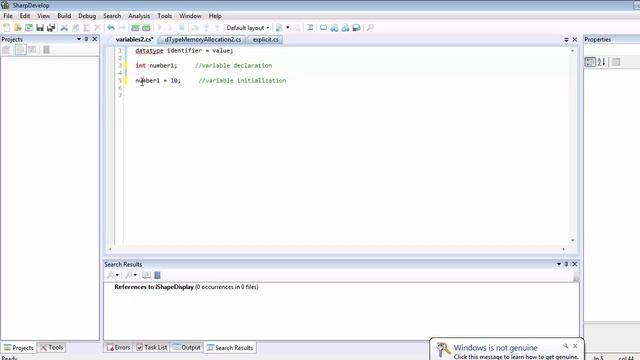This screenshot has width=640, height=360.
Task: Click the monitor icon before the magnifier
Action: (356, 28)
